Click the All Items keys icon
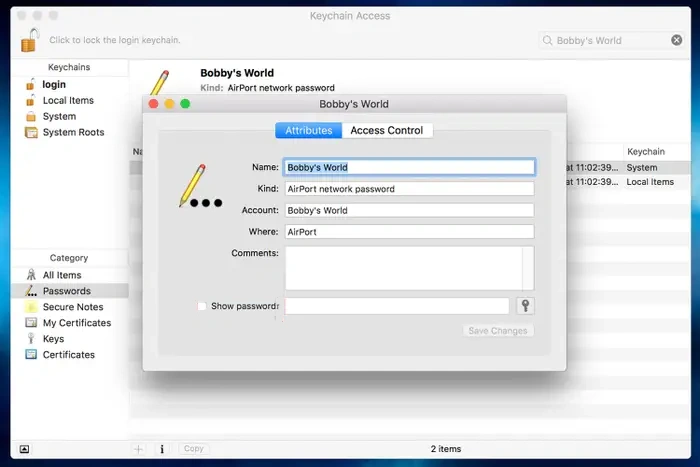This screenshot has height=467, width=700. [x=31, y=275]
